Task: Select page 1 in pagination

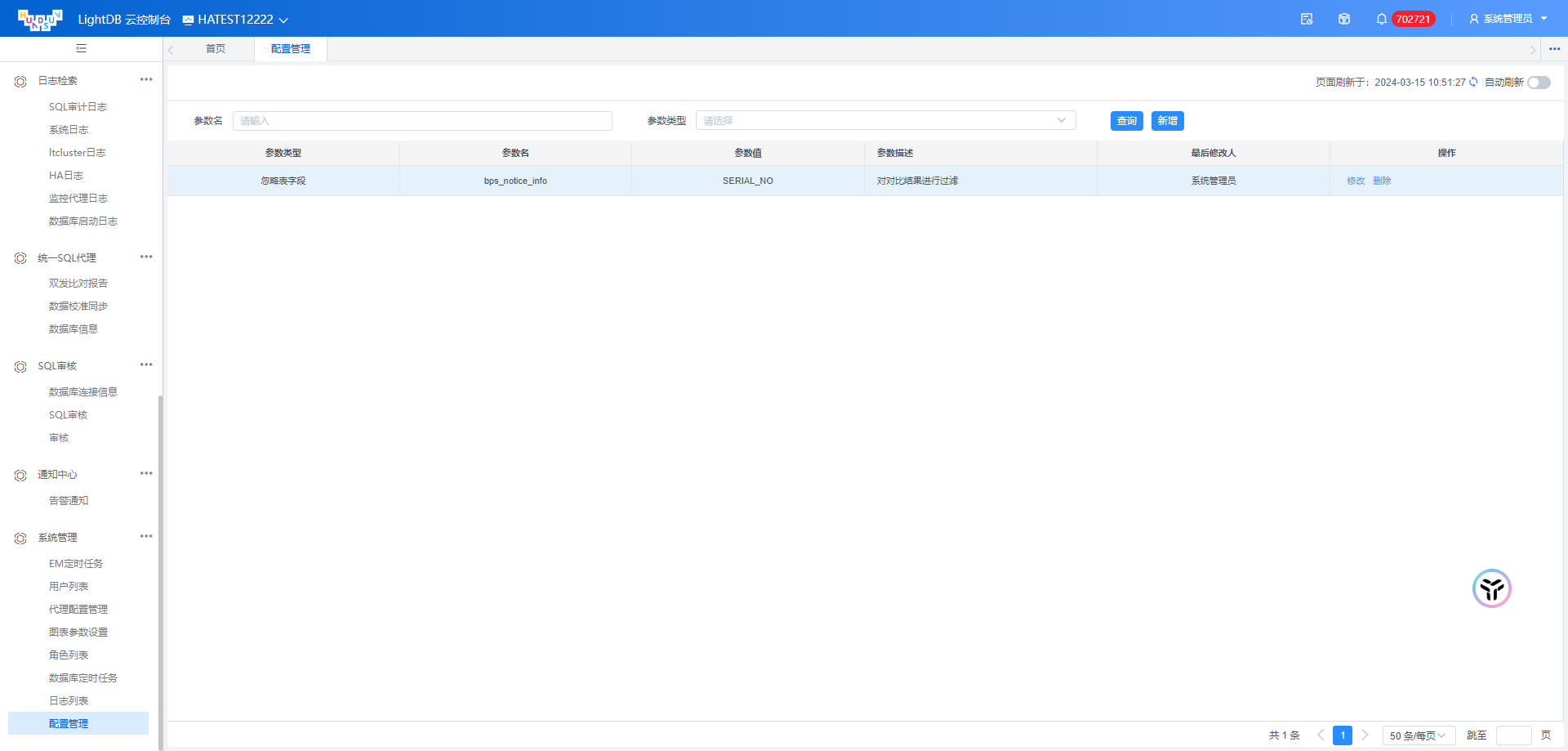Action: (1343, 735)
